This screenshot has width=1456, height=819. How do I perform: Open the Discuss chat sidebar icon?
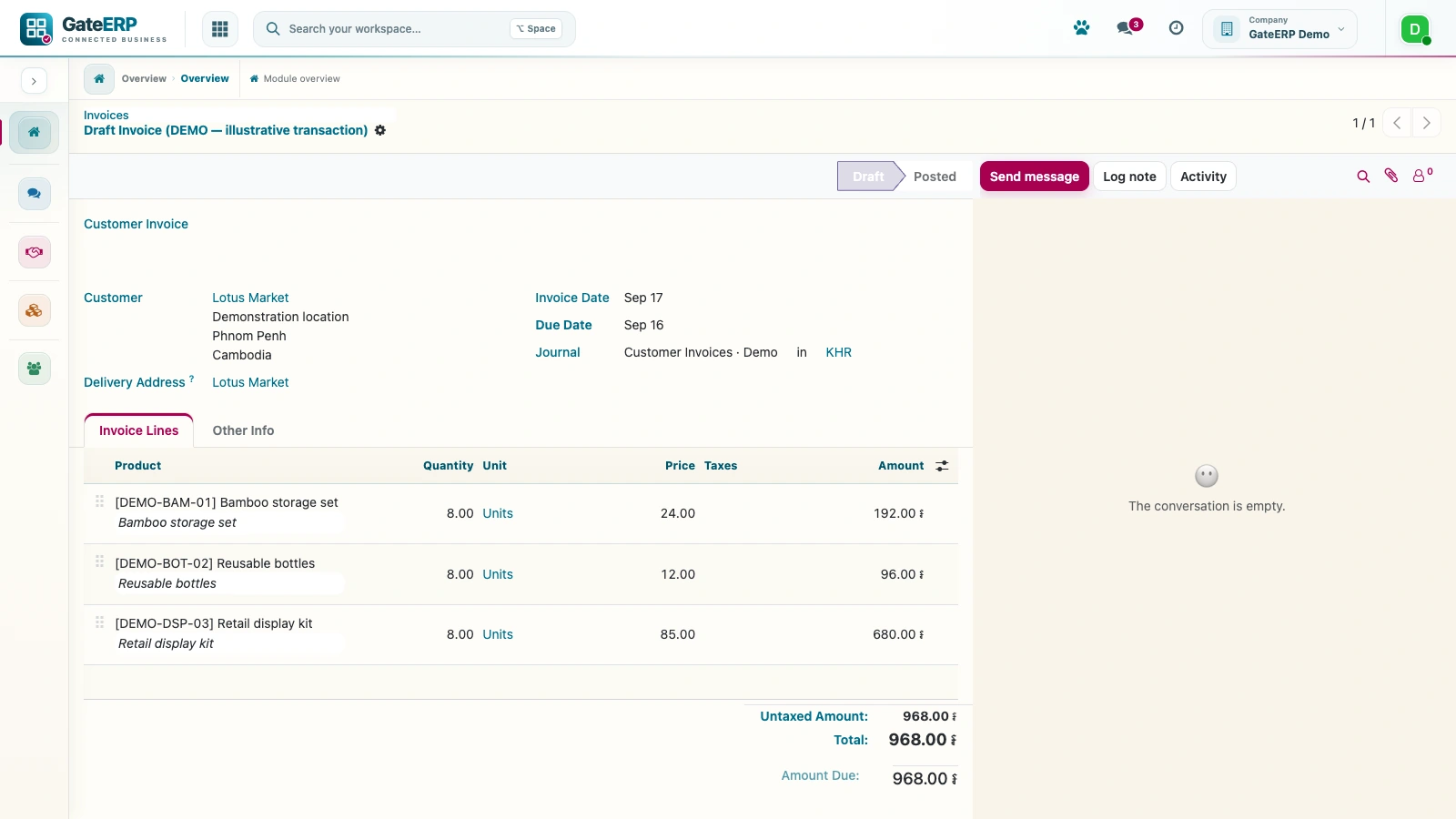(x=34, y=193)
